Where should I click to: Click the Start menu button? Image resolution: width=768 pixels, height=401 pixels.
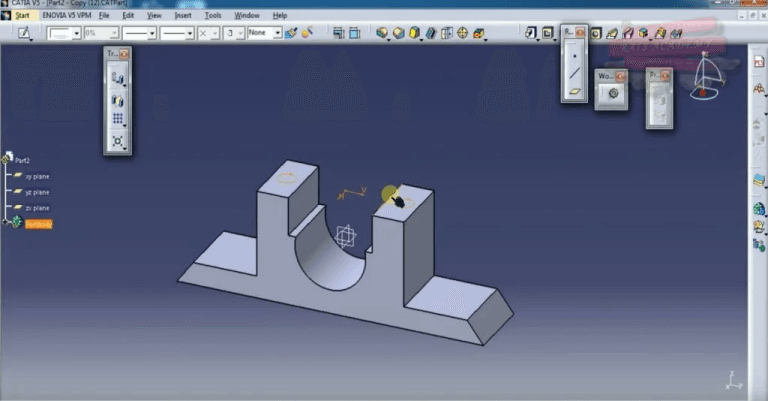point(22,16)
